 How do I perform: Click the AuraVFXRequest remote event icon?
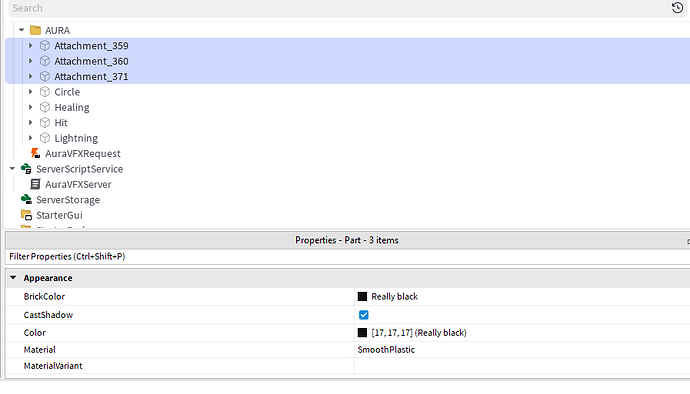[x=35, y=153]
